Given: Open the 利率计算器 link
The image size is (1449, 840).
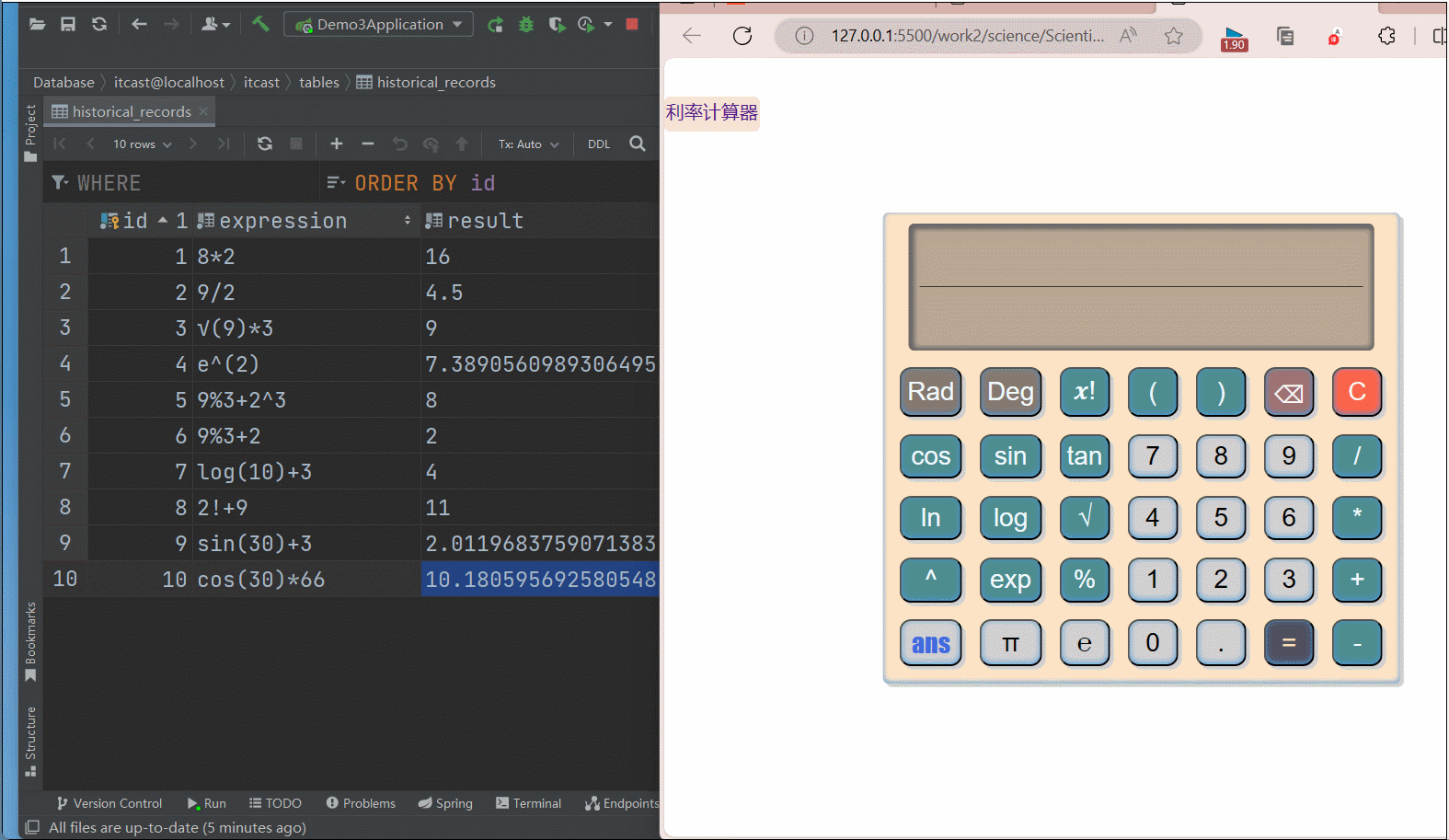Looking at the screenshot, I should (x=711, y=113).
